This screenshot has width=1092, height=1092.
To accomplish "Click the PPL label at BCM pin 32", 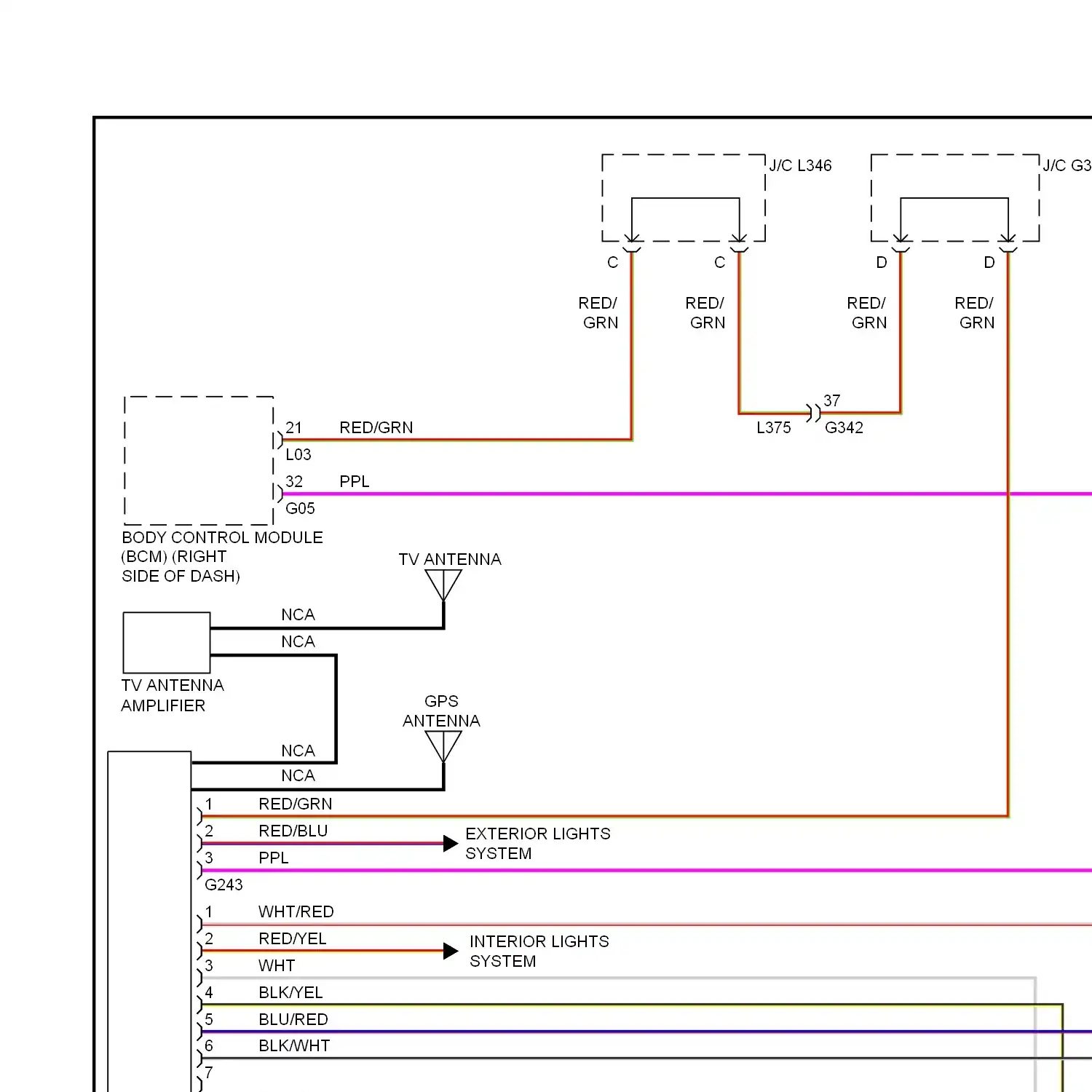I will [355, 482].
